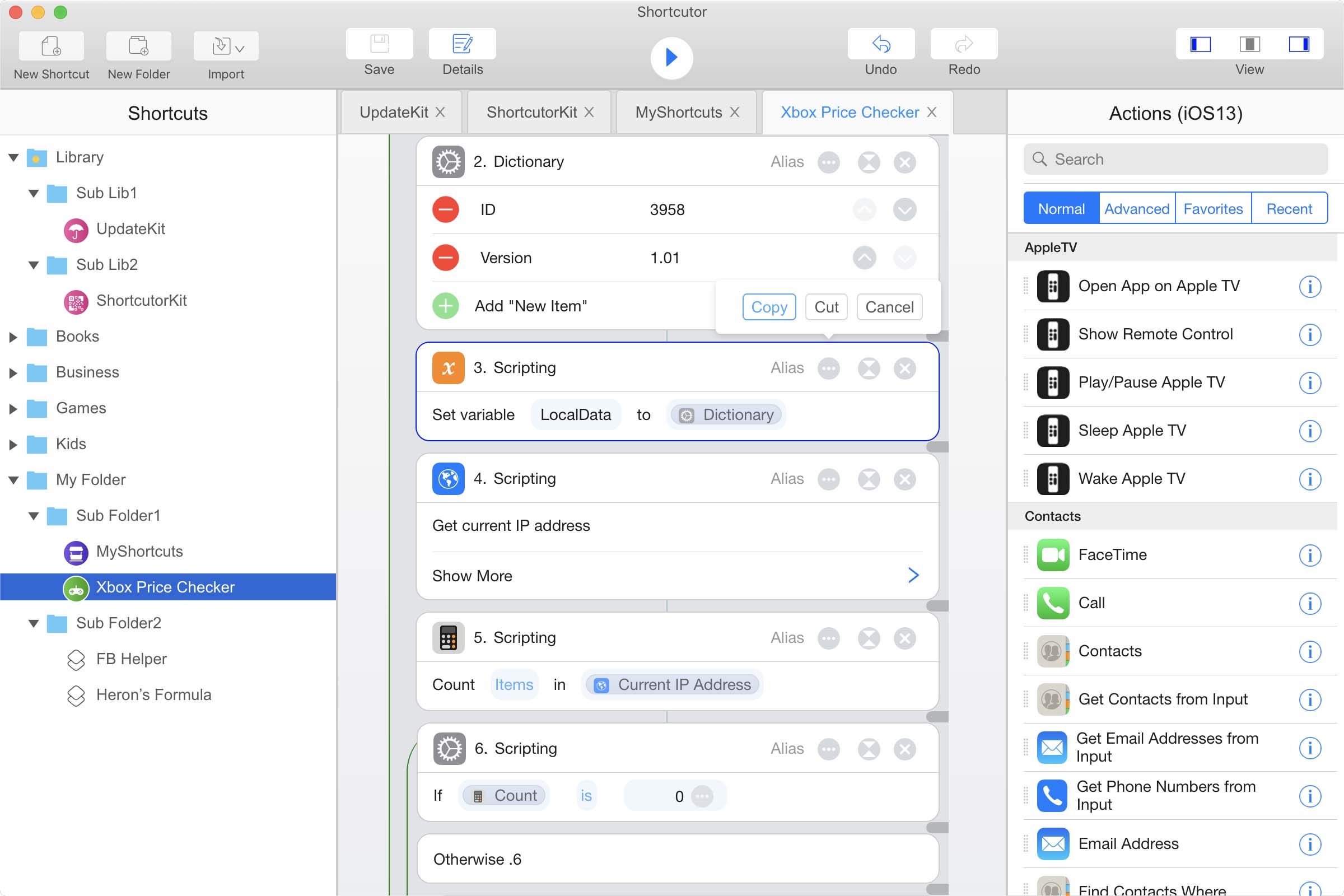Click the Undo arrow icon
Screen dimensions: 1344x896
(880, 45)
